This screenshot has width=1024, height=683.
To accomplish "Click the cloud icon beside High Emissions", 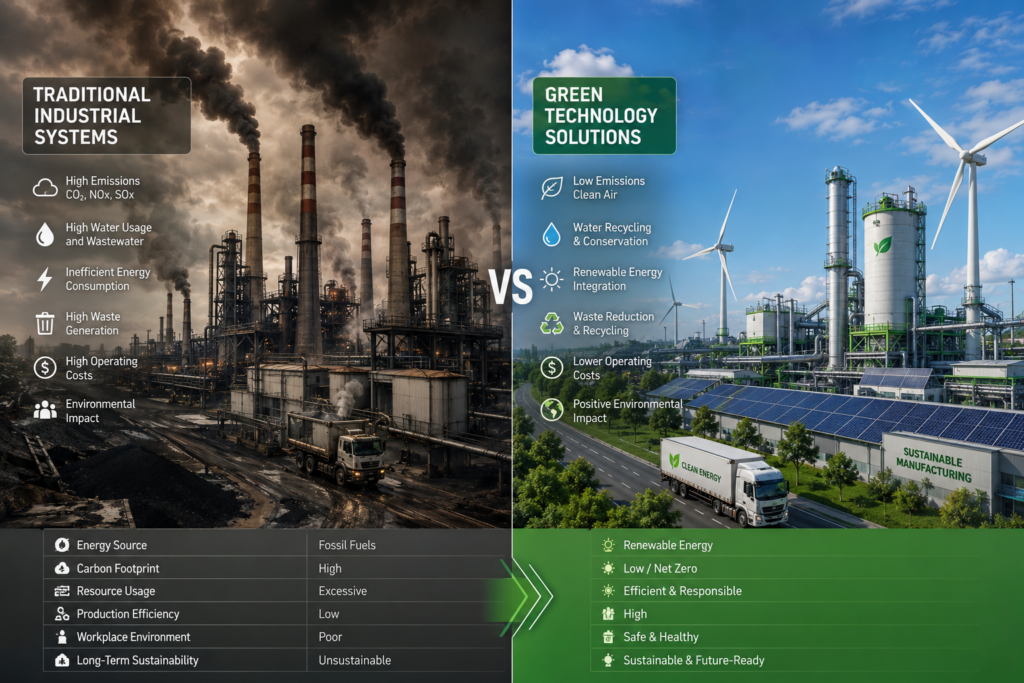I will tap(45, 188).
